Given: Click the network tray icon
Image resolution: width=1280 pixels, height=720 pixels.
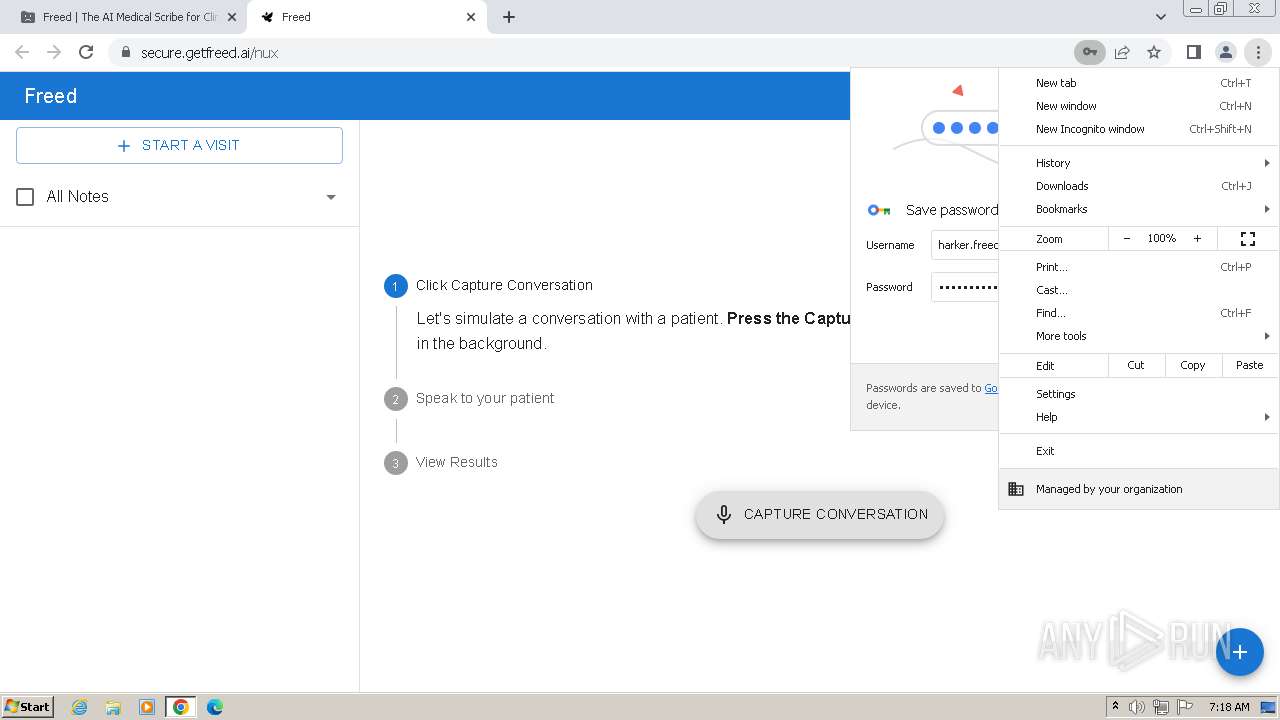Looking at the screenshot, I should tap(1161, 707).
